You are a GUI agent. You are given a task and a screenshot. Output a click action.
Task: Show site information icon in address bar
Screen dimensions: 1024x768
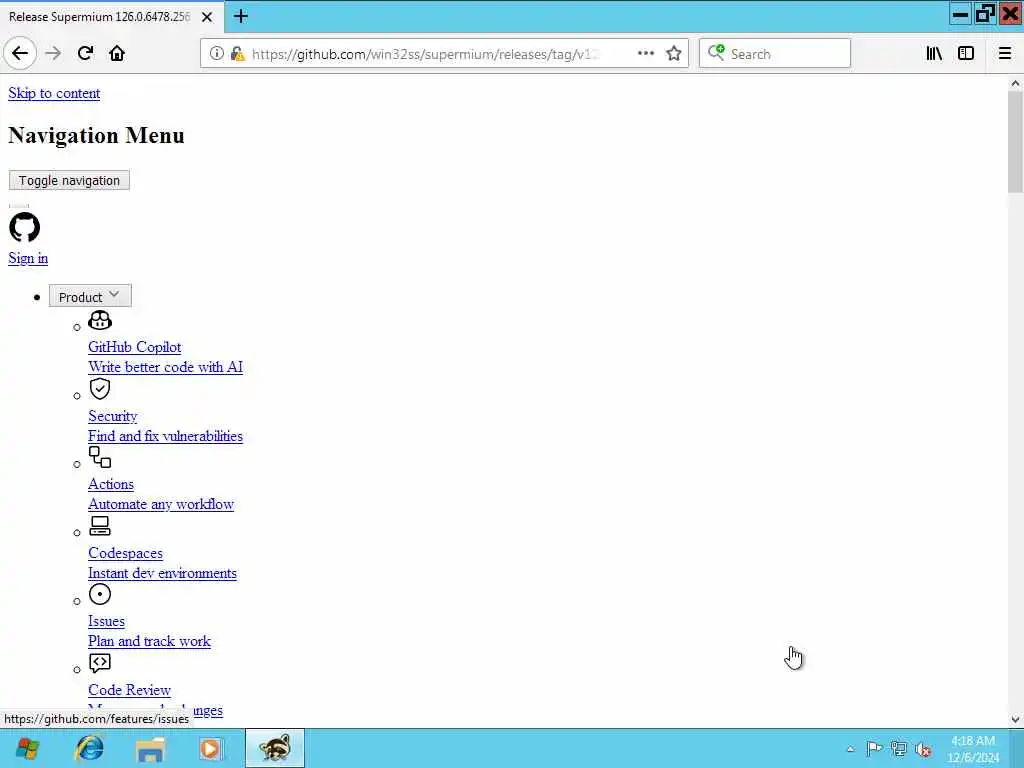point(216,54)
